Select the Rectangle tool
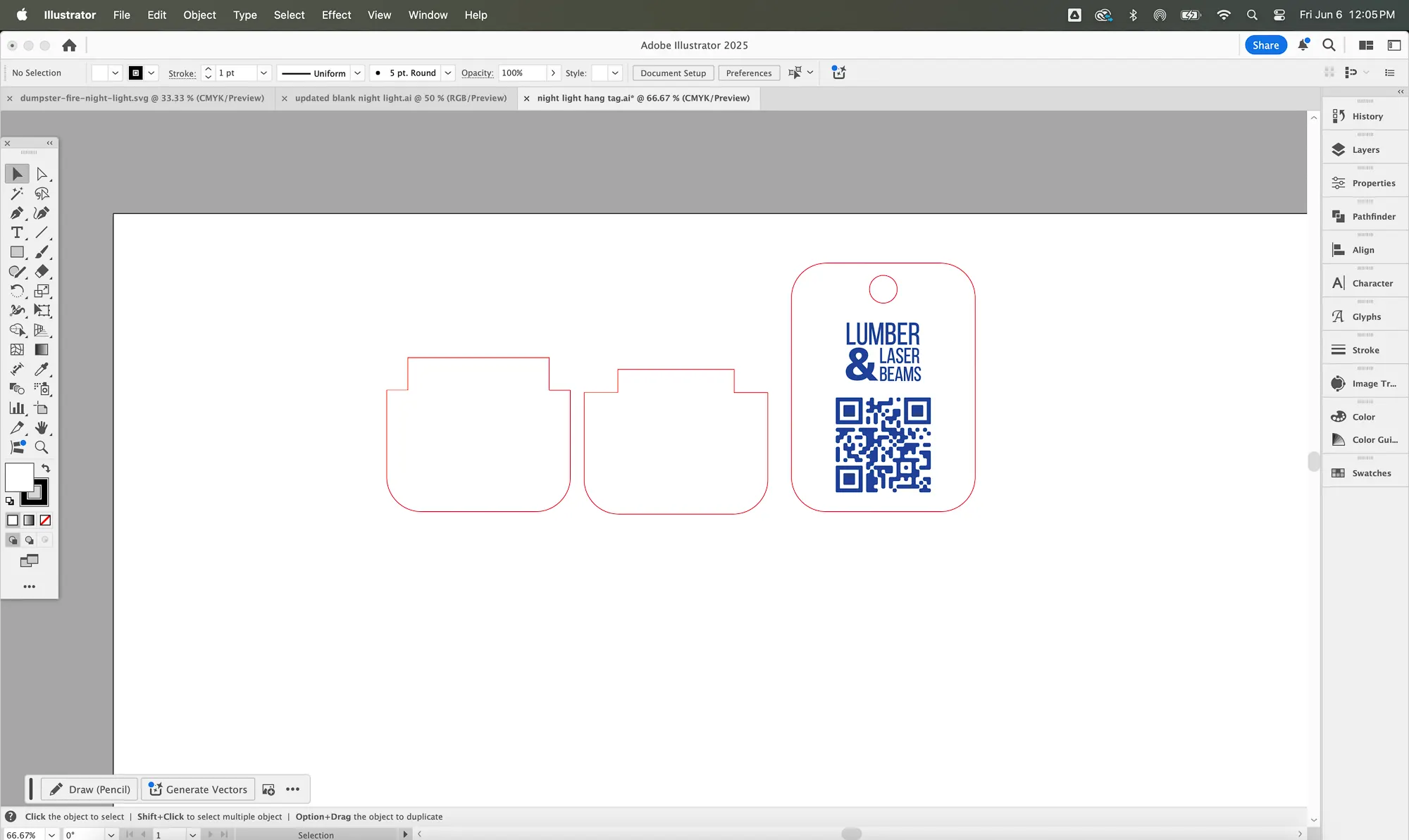The width and height of the screenshot is (1409, 840). tap(17, 252)
